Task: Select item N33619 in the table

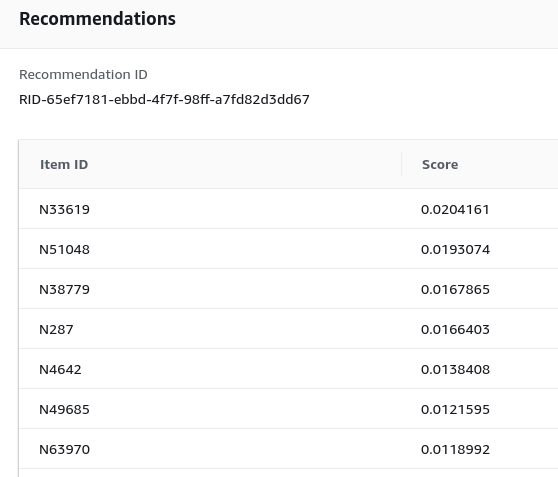Action: click(x=64, y=209)
